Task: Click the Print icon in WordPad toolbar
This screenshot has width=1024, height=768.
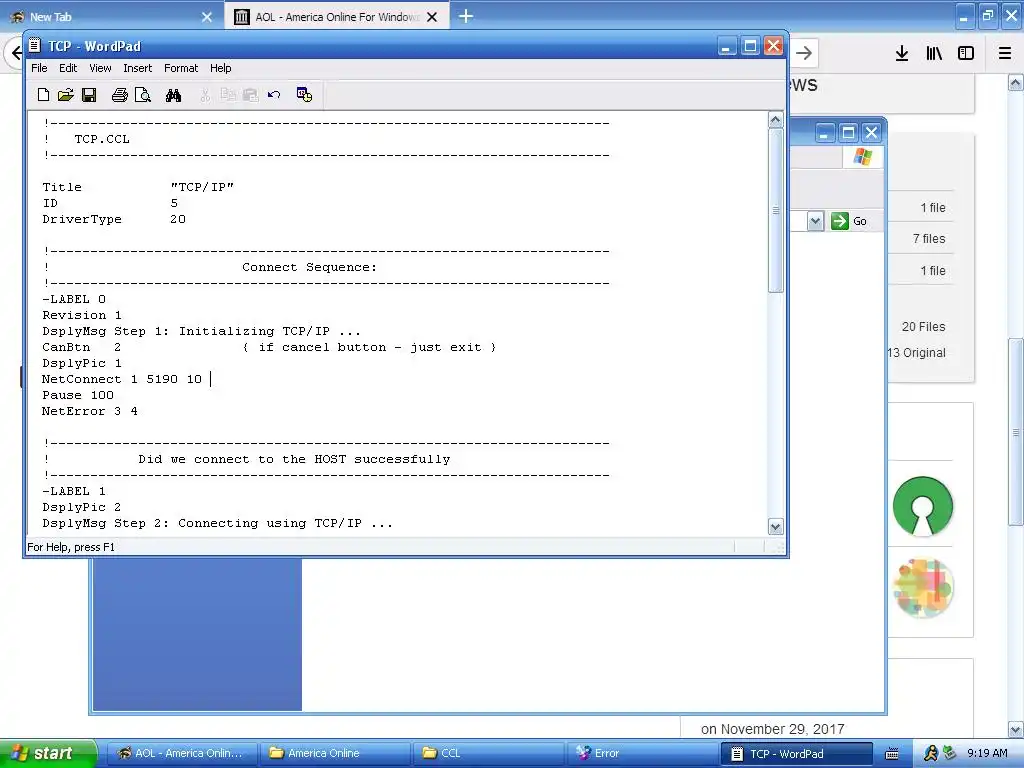Action: tap(120, 95)
